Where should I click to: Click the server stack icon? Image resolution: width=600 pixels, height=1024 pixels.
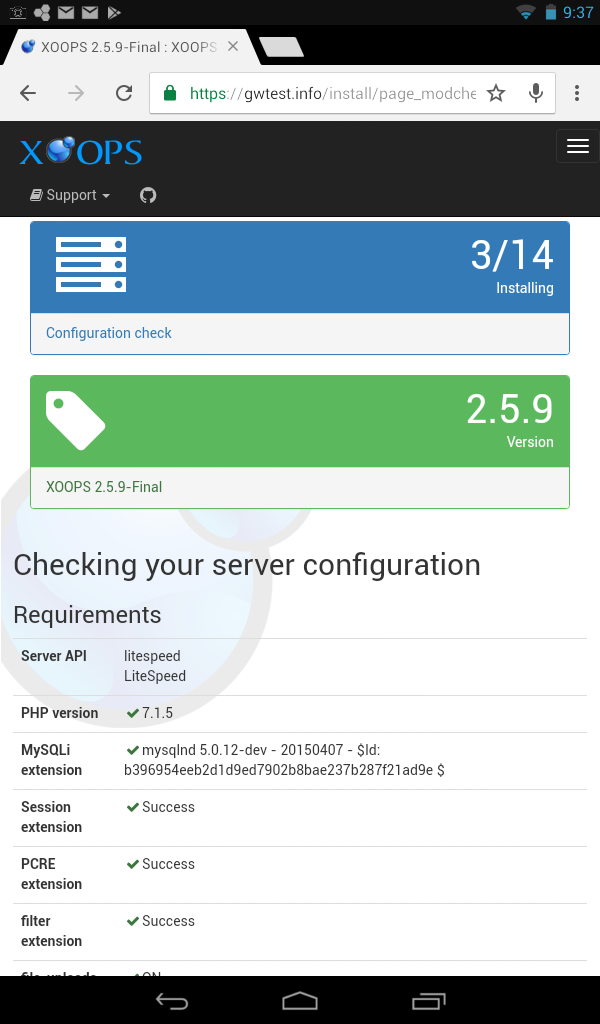click(x=91, y=264)
